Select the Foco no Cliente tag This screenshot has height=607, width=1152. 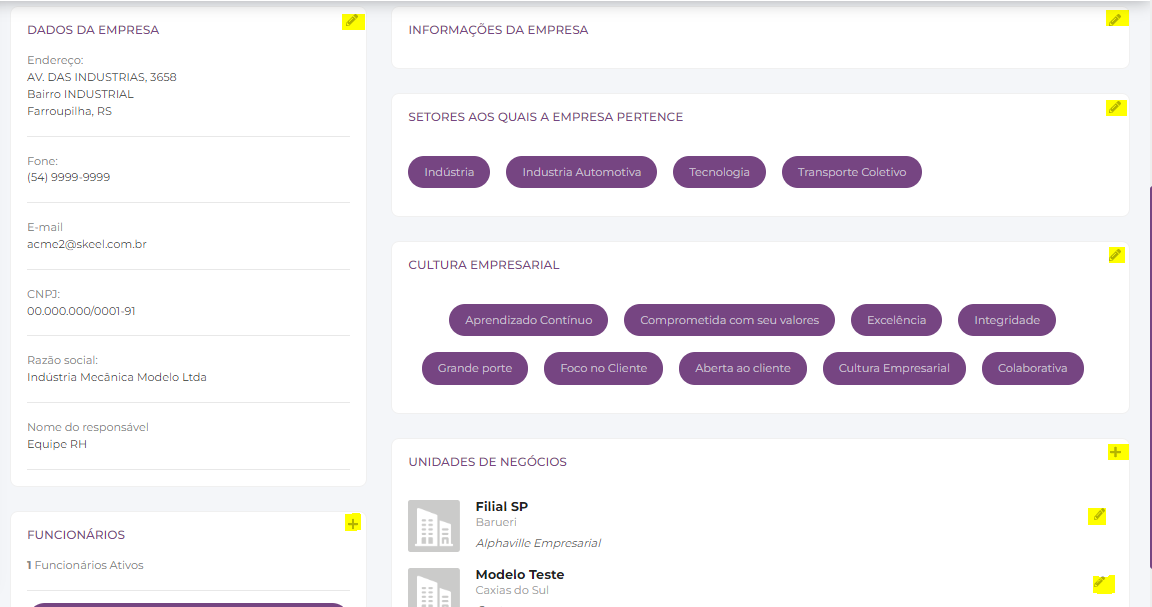(603, 368)
